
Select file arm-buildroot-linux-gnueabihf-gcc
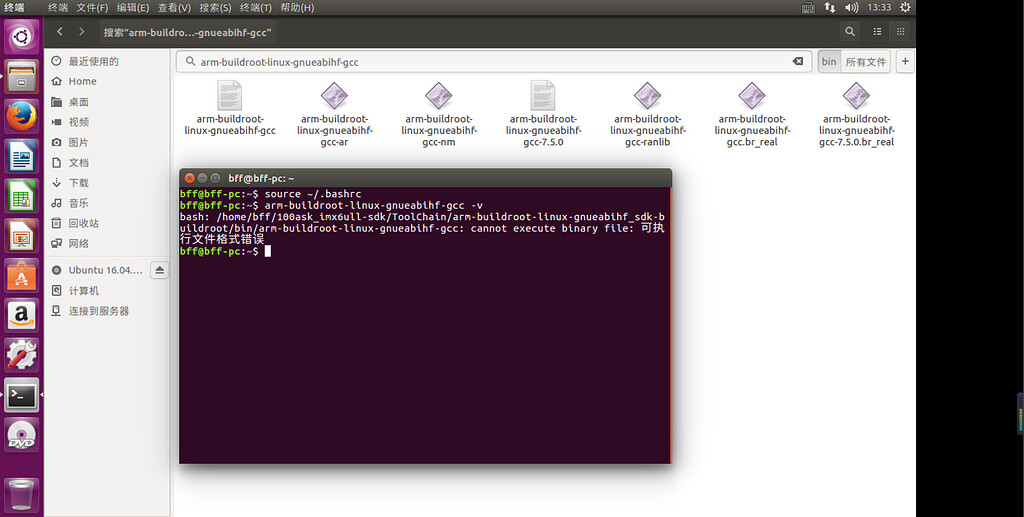tap(230, 108)
